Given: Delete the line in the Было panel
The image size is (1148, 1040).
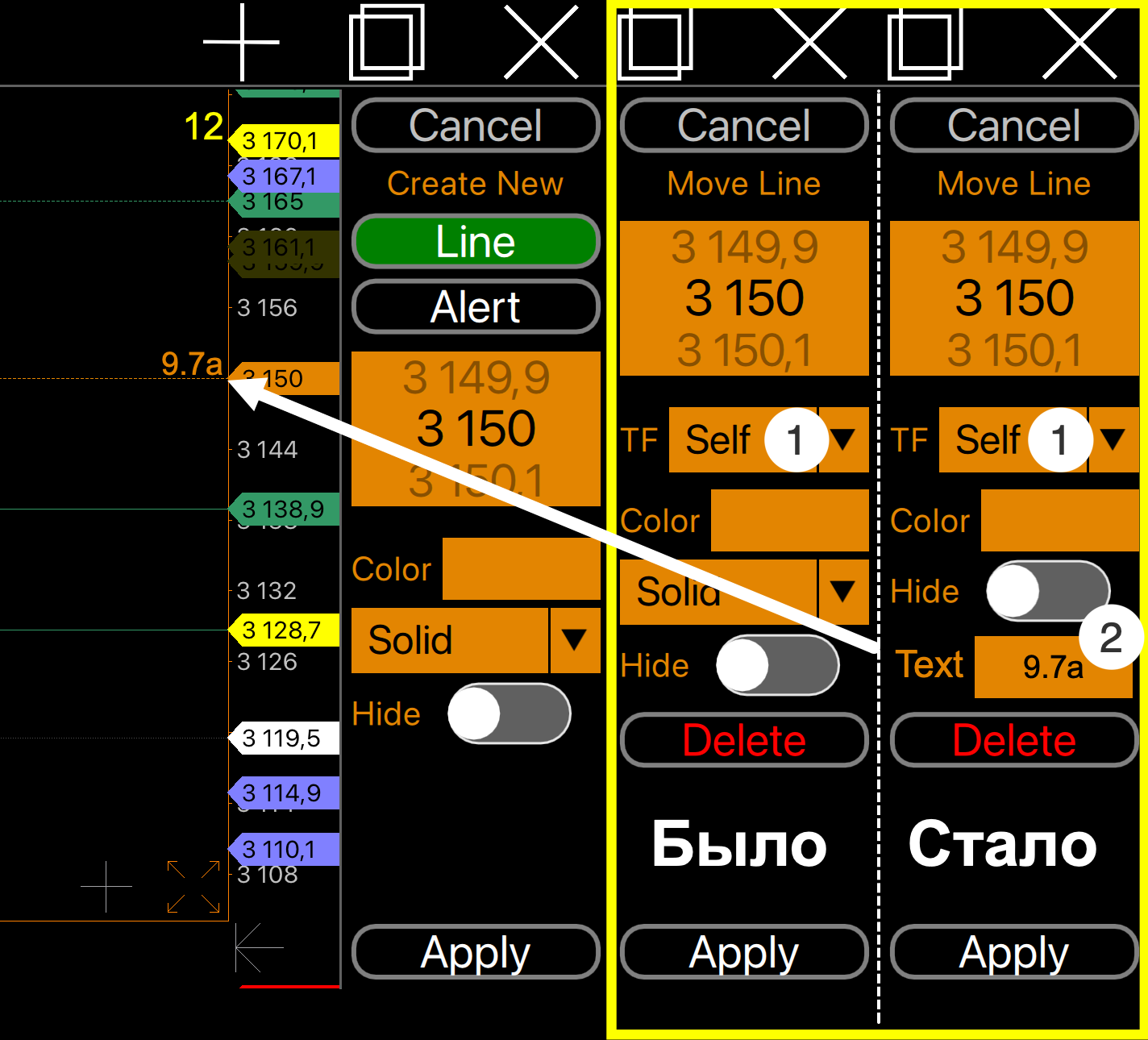Looking at the screenshot, I should [744, 739].
